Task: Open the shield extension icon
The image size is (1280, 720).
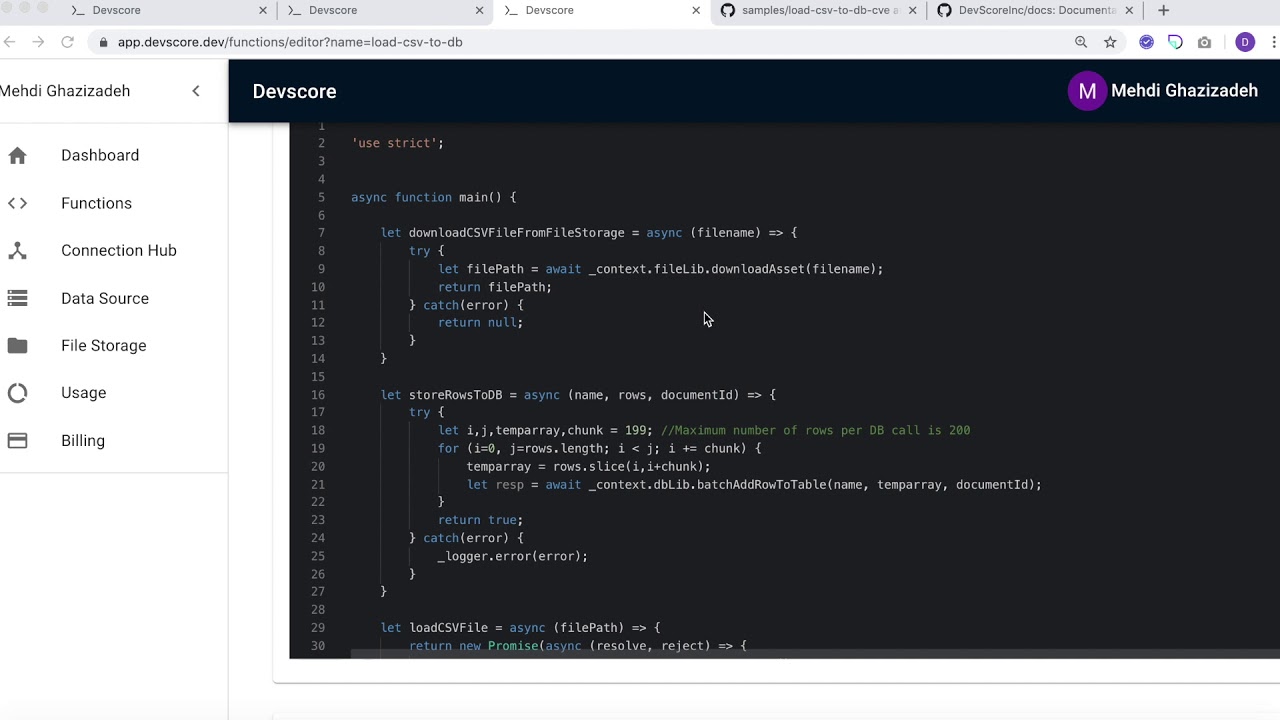Action: point(1175,42)
